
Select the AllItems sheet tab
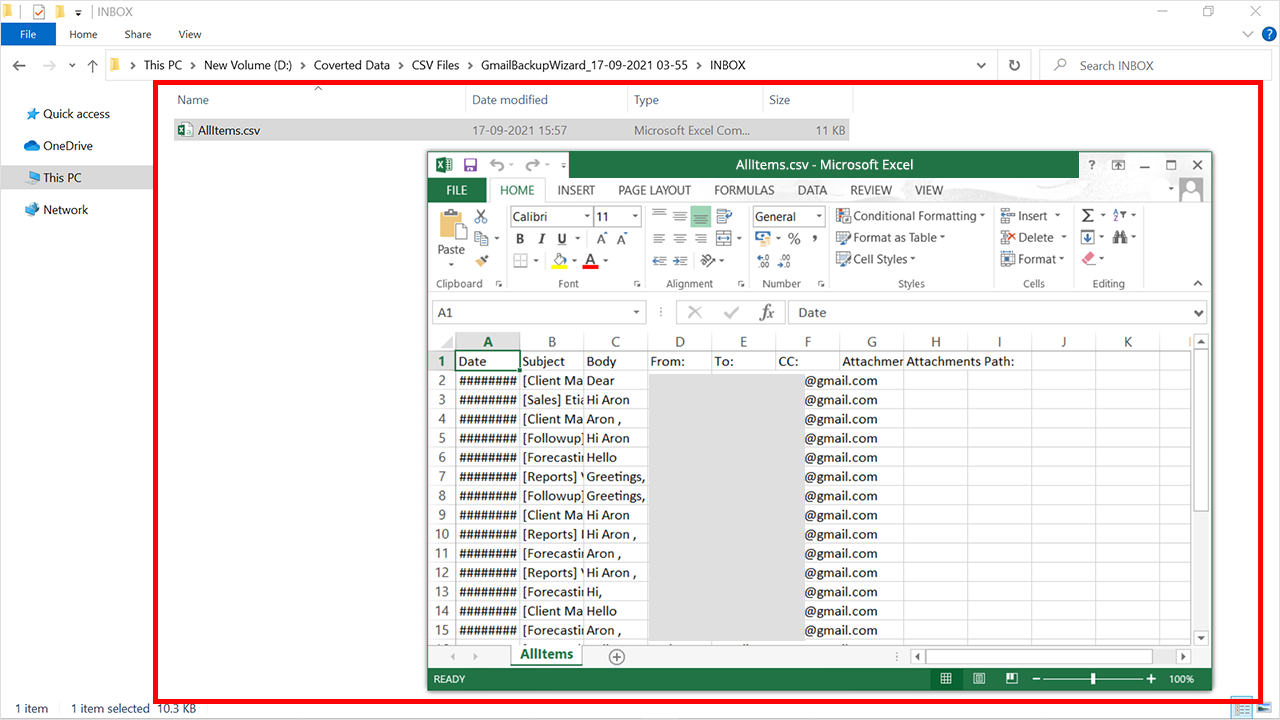pos(547,654)
